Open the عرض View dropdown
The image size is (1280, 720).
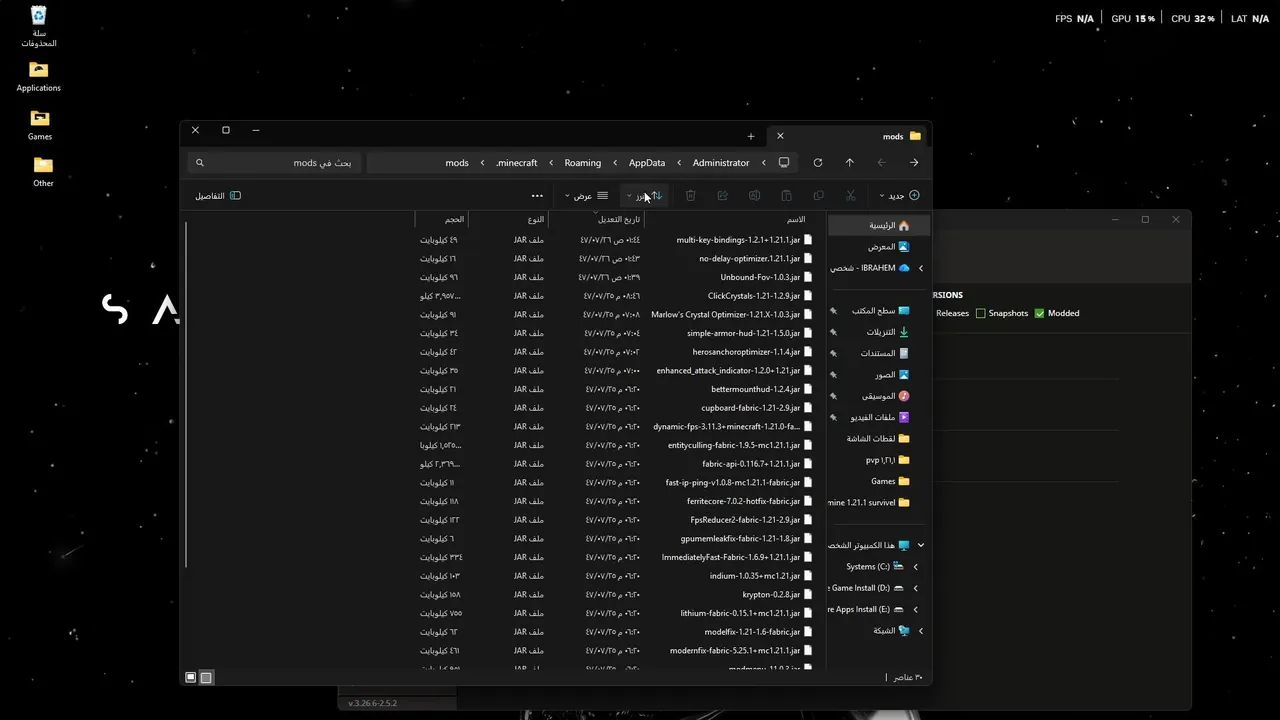click(587, 196)
